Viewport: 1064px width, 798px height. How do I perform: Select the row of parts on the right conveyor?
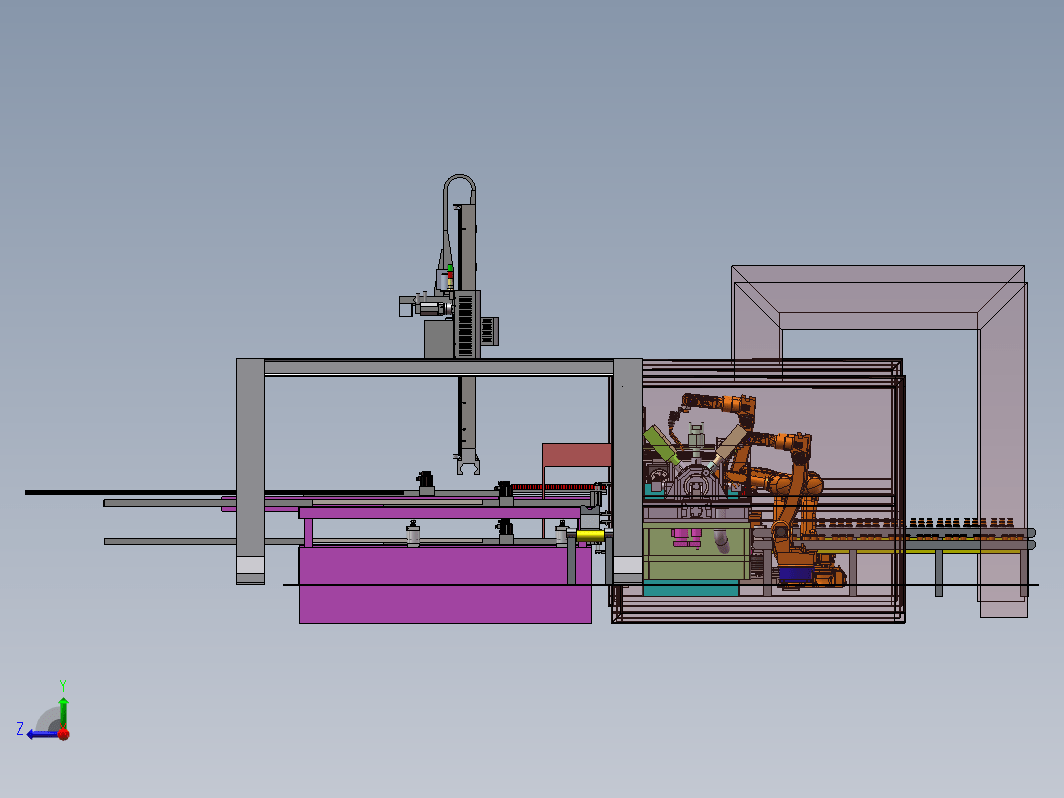[916, 523]
